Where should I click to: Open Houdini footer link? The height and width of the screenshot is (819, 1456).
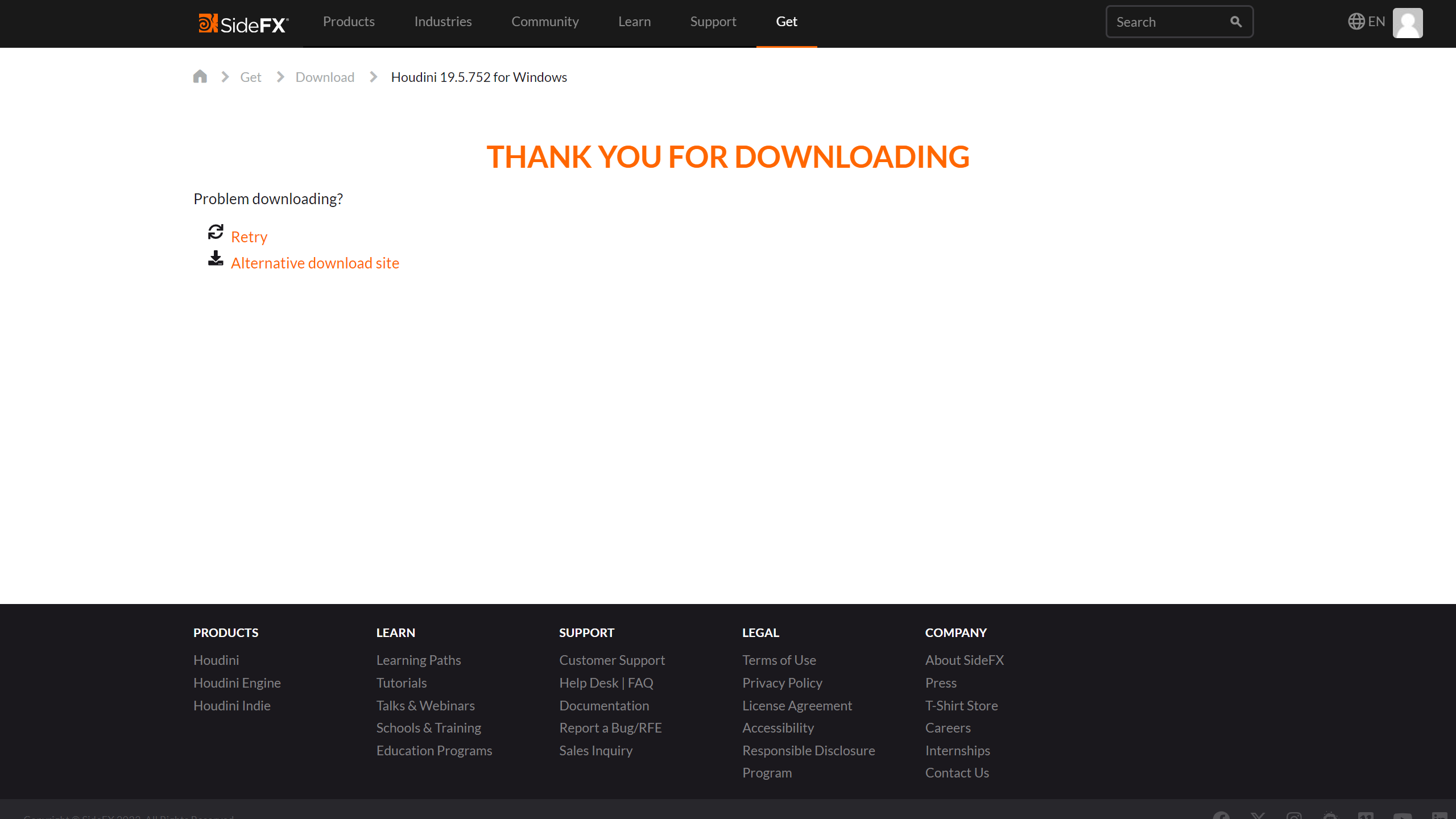pyautogui.click(x=216, y=660)
